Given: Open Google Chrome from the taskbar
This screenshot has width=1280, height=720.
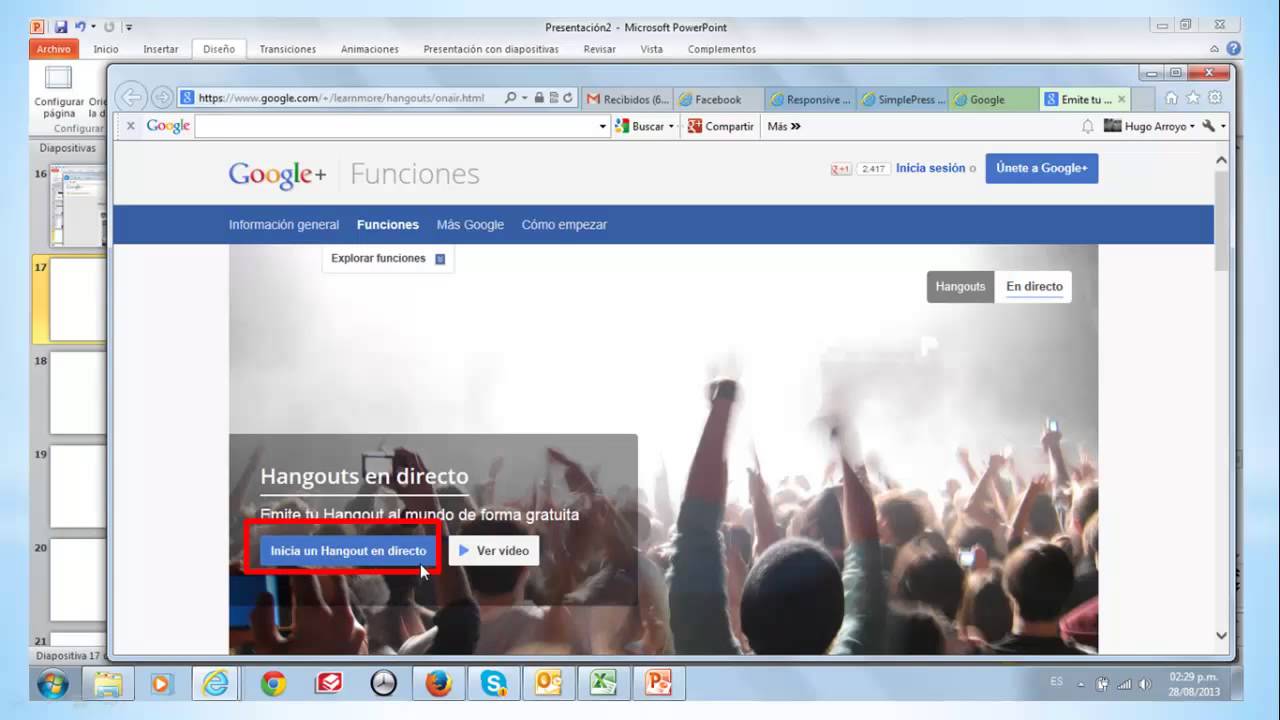Looking at the screenshot, I should pyautogui.click(x=273, y=684).
